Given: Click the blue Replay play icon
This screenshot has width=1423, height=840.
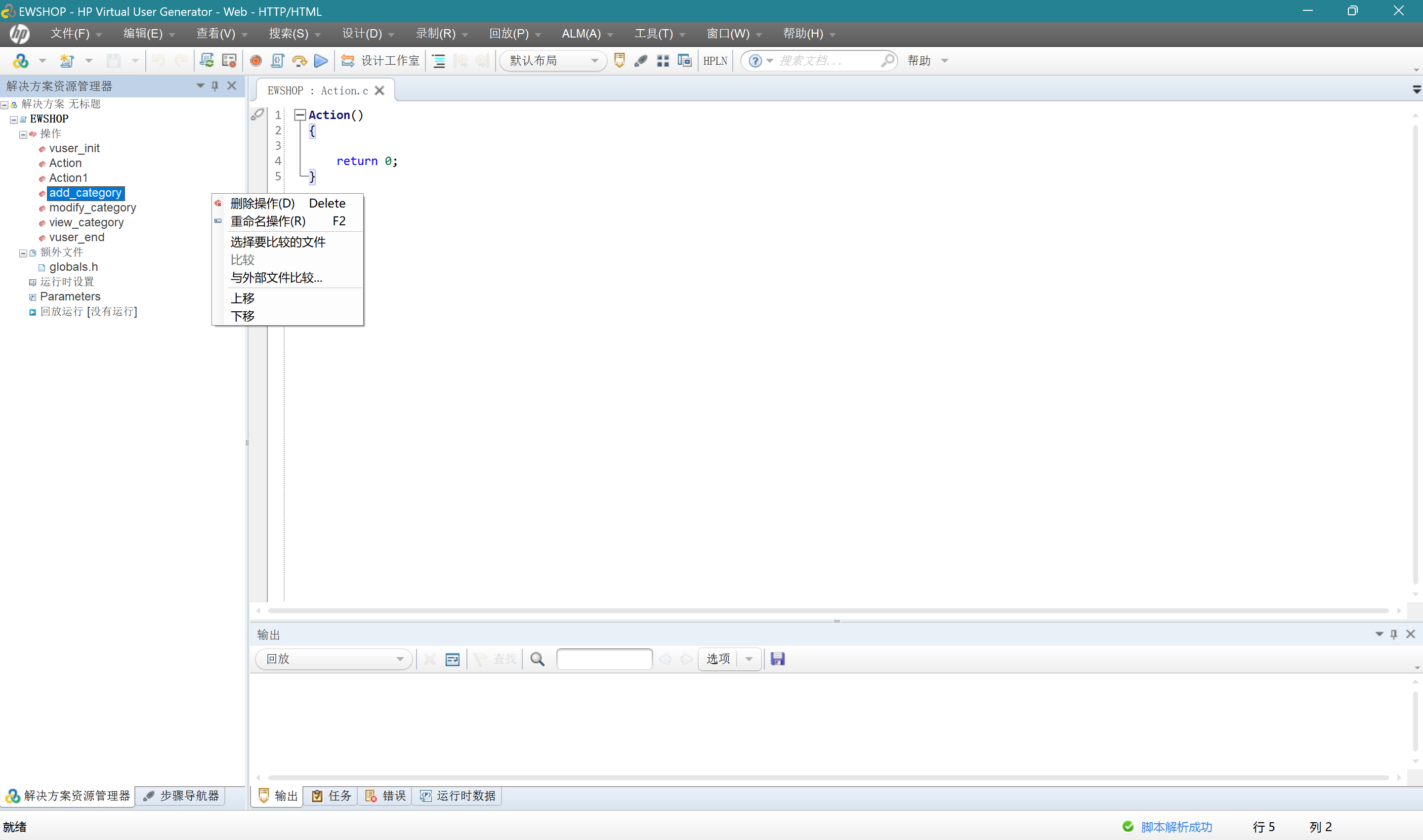Looking at the screenshot, I should click(x=321, y=61).
